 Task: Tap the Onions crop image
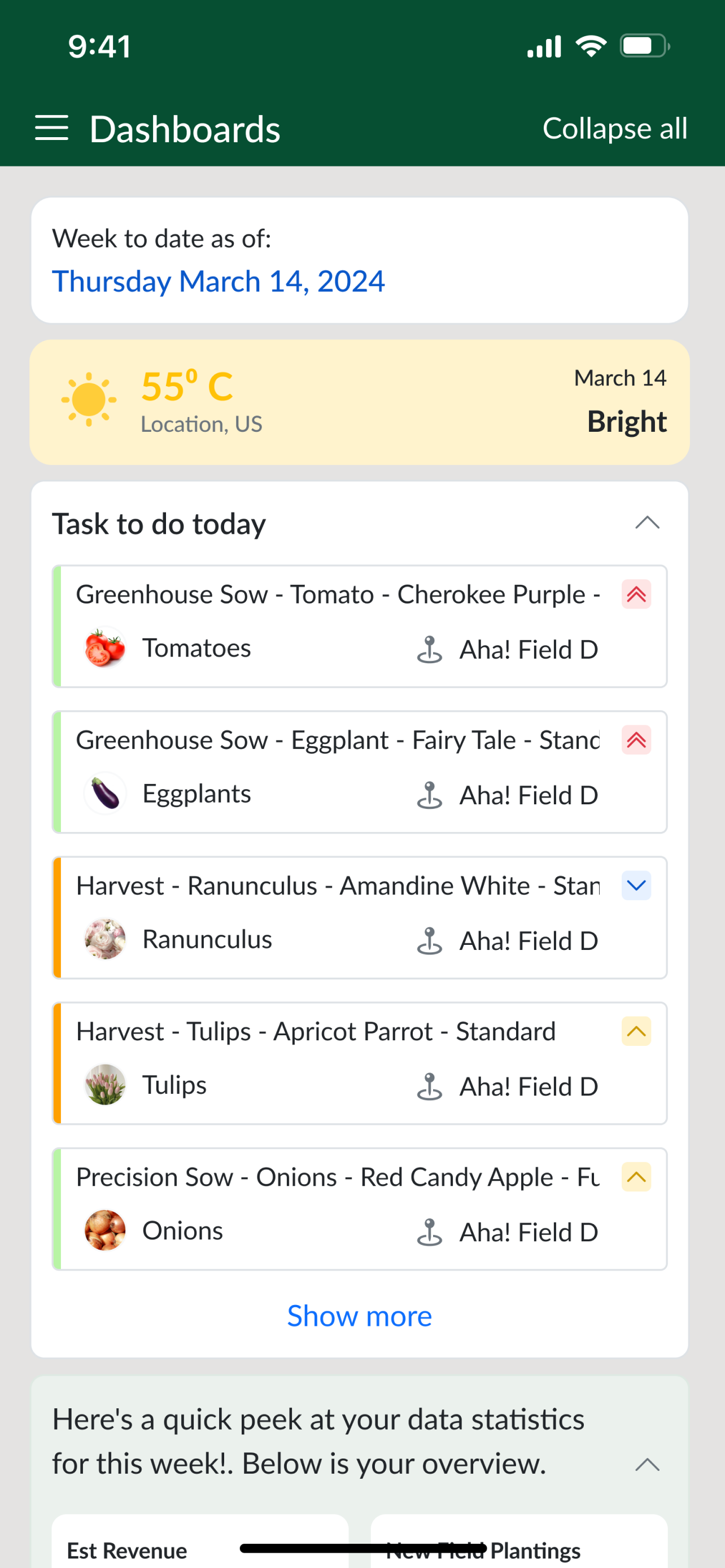coord(104,1230)
